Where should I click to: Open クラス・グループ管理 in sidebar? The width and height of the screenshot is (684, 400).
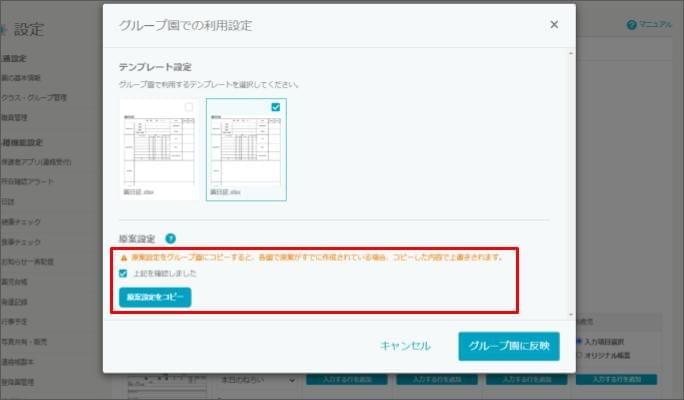tap(33, 98)
